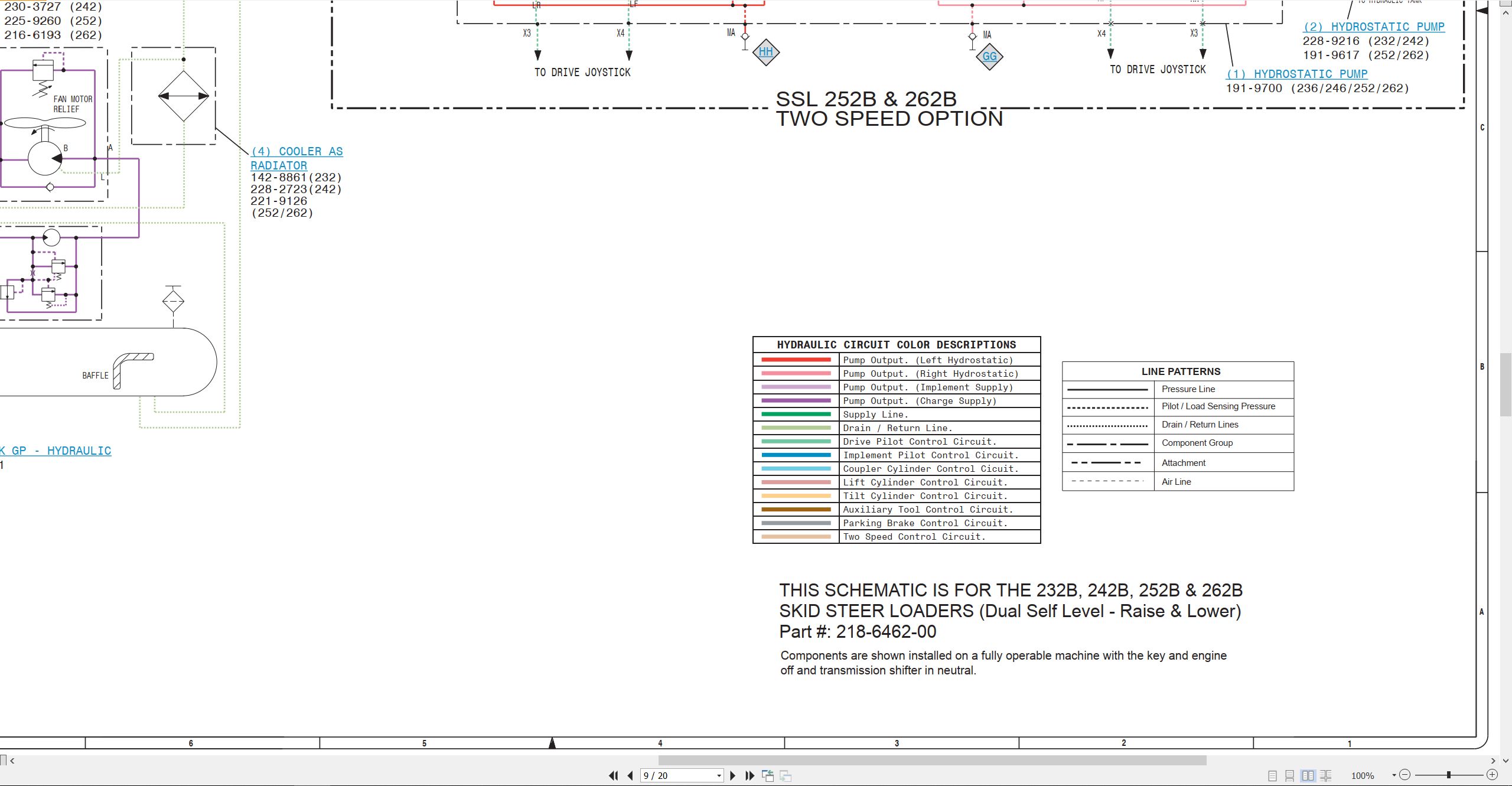
Task: Click the pink Right Hydrostatic color swatch
Action: tap(796, 373)
